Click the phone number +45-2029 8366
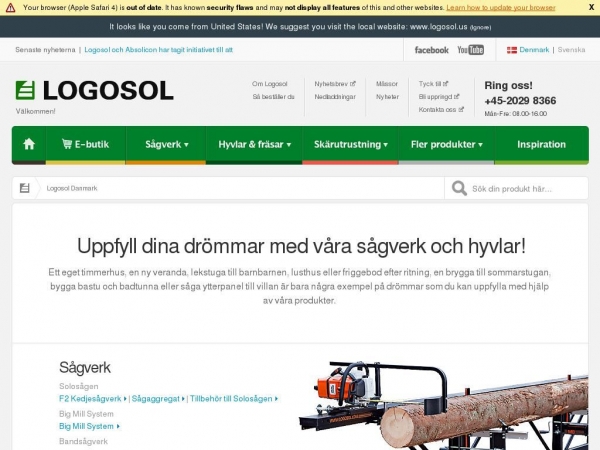This screenshot has width=600, height=450. click(520, 101)
